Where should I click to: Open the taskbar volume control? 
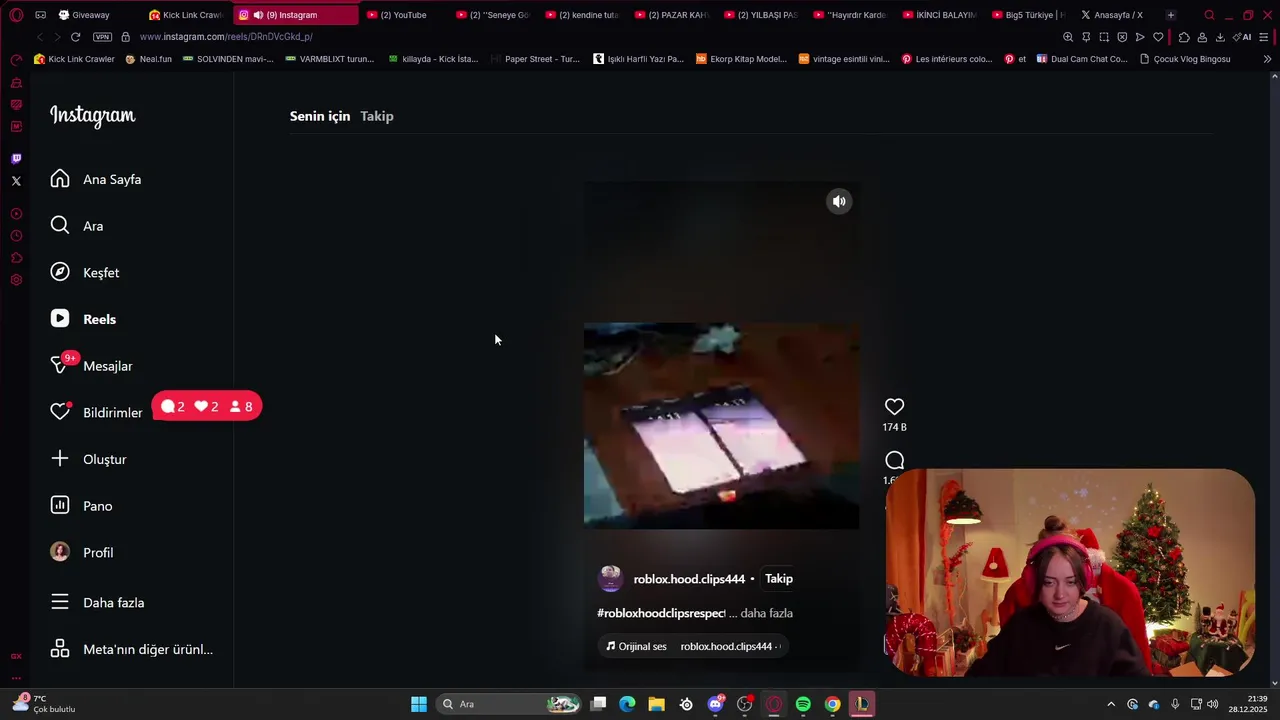(x=1213, y=704)
